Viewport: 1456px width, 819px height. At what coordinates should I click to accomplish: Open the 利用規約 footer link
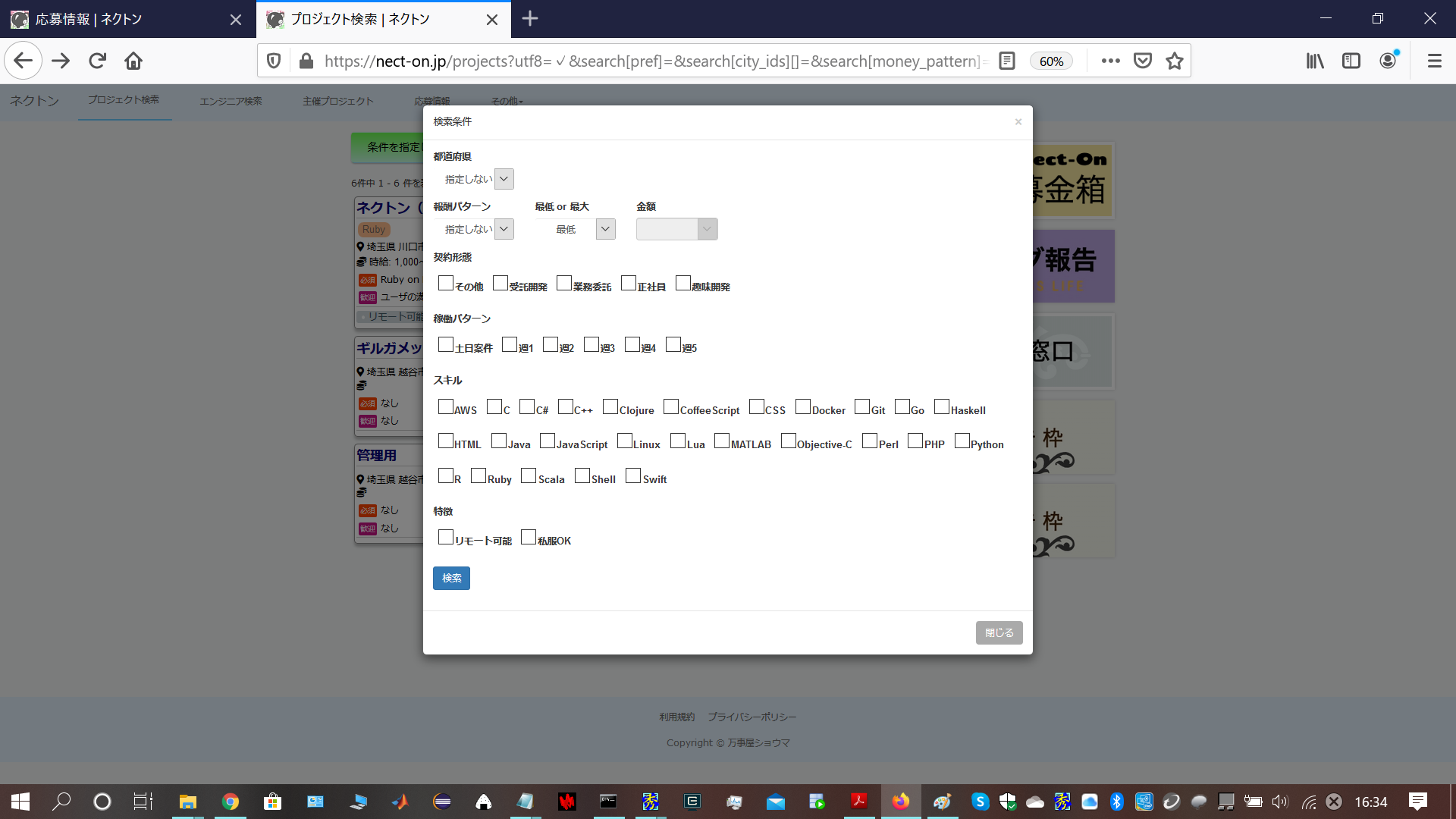(x=676, y=717)
